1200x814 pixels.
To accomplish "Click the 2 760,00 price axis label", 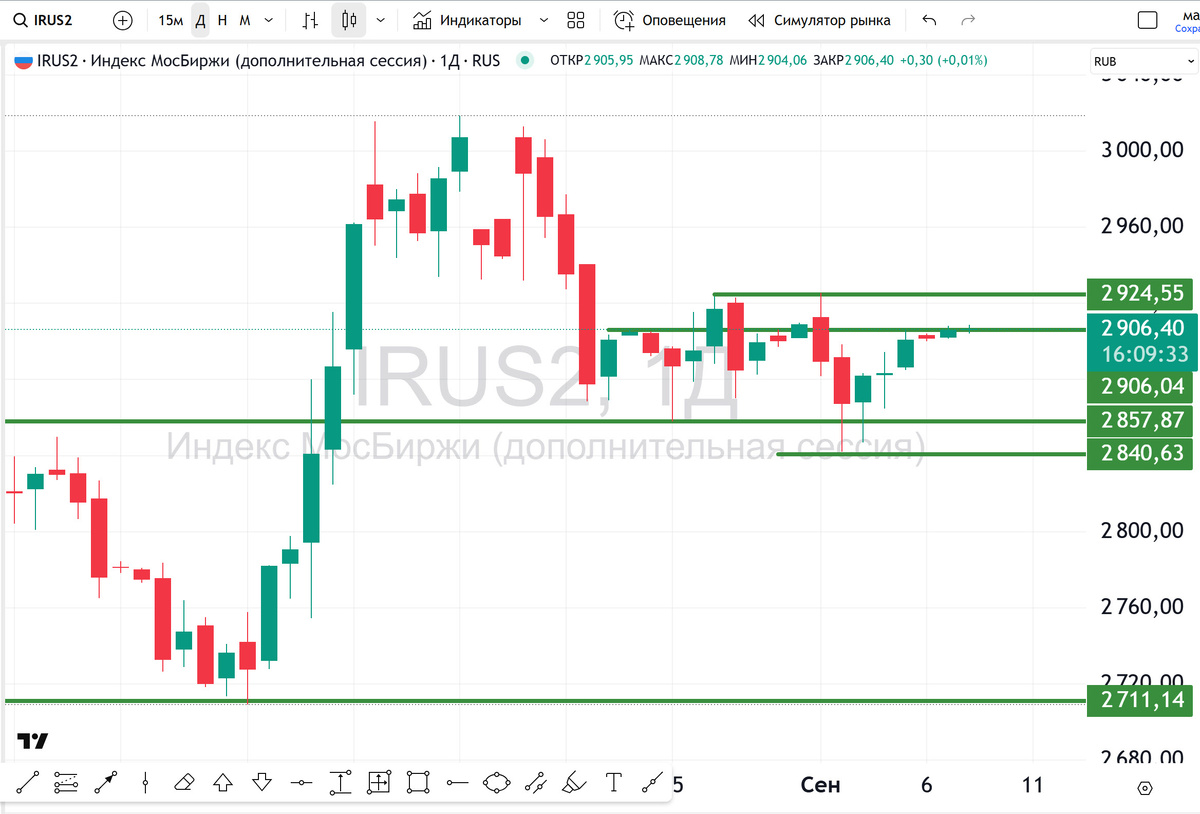I will 1142,606.
